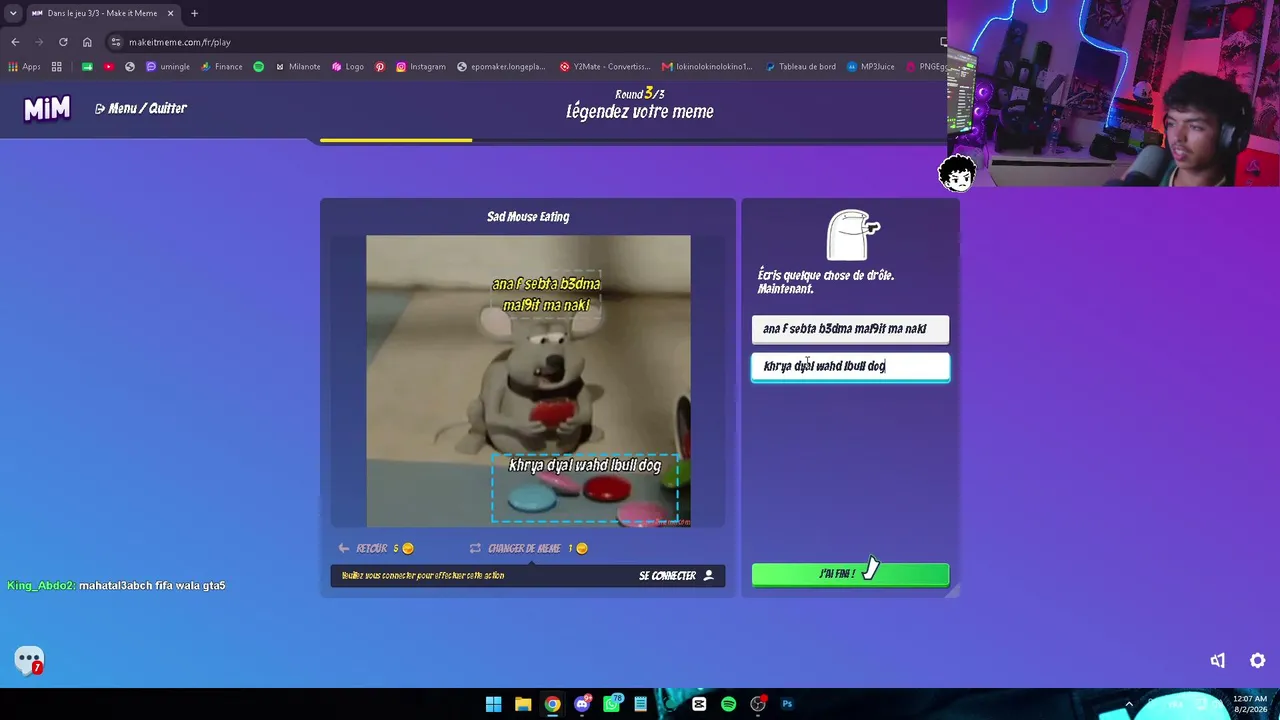Reload the page
The width and height of the screenshot is (1280, 720).
pos(63,42)
